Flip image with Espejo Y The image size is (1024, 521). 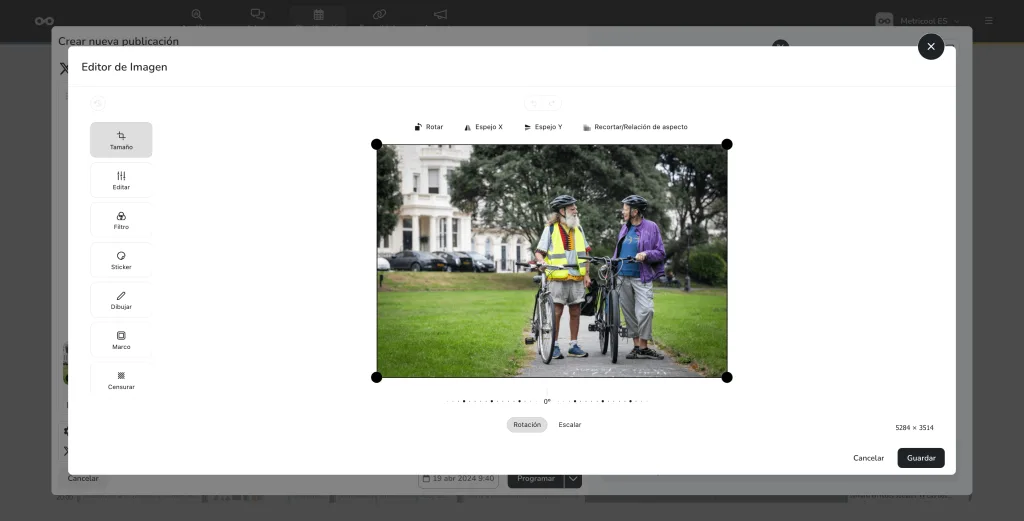543,127
